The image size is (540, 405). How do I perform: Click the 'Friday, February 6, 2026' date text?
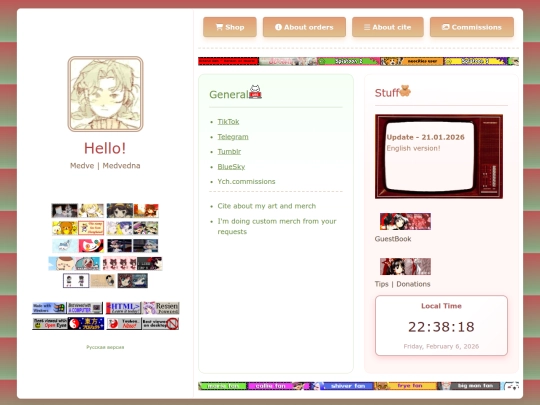[x=441, y=346]
